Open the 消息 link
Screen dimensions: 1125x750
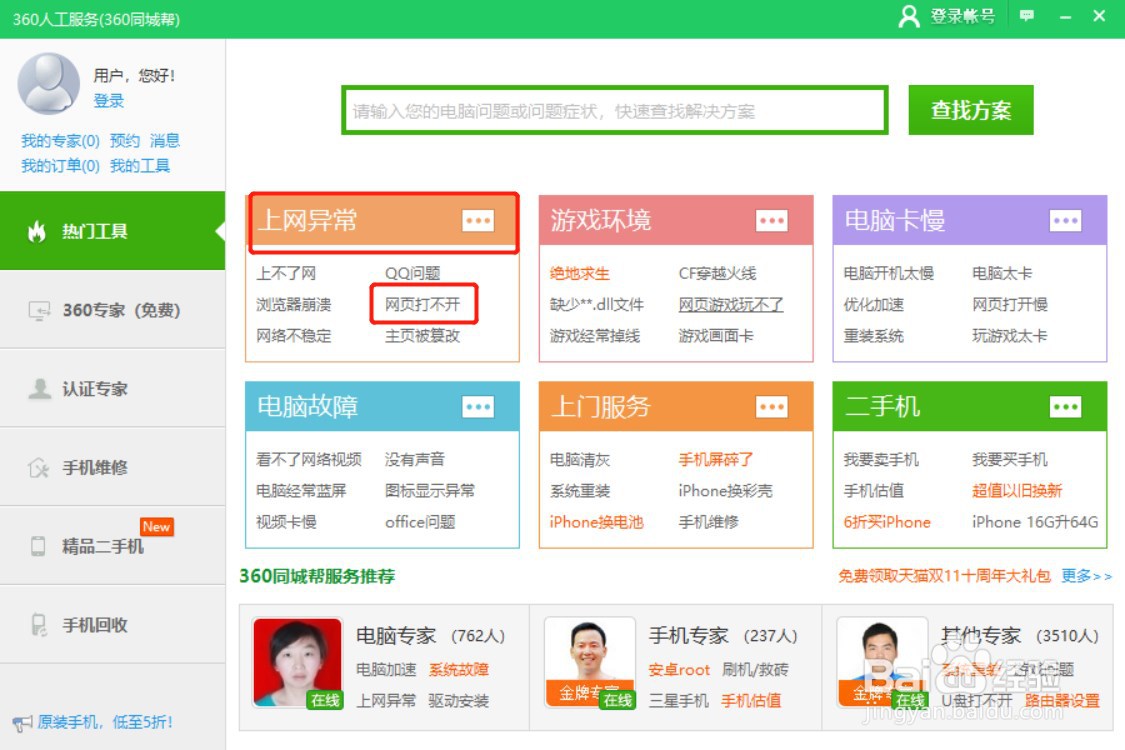(165, 141)
